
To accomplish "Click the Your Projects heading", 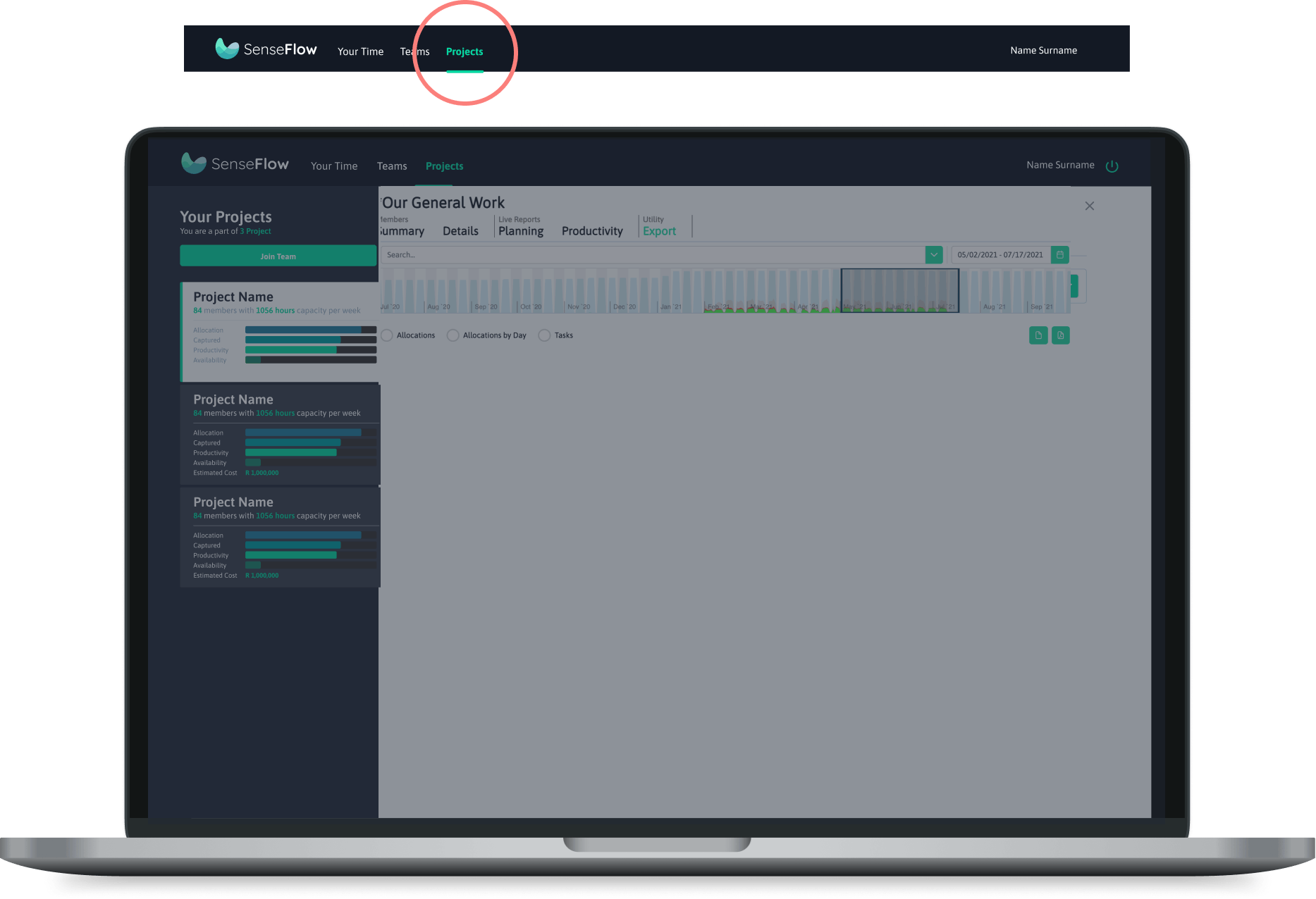I will click(226, 217).
